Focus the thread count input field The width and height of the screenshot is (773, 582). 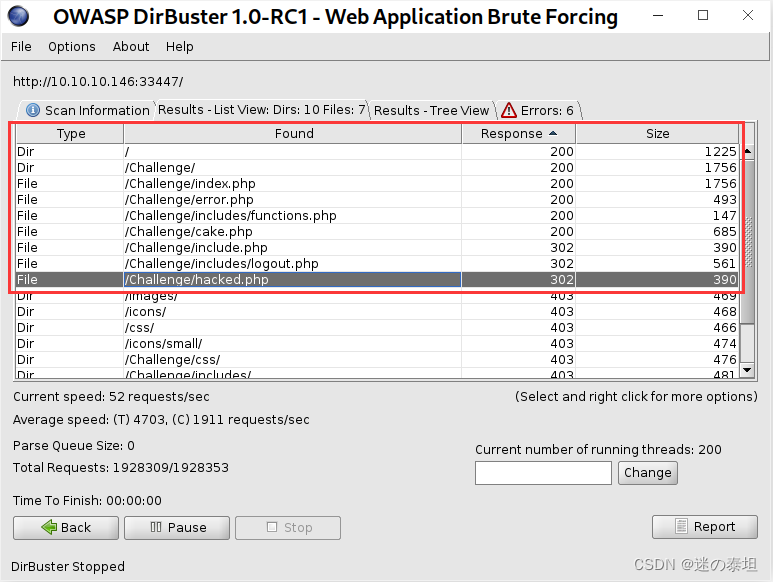[x=543, y=473]
